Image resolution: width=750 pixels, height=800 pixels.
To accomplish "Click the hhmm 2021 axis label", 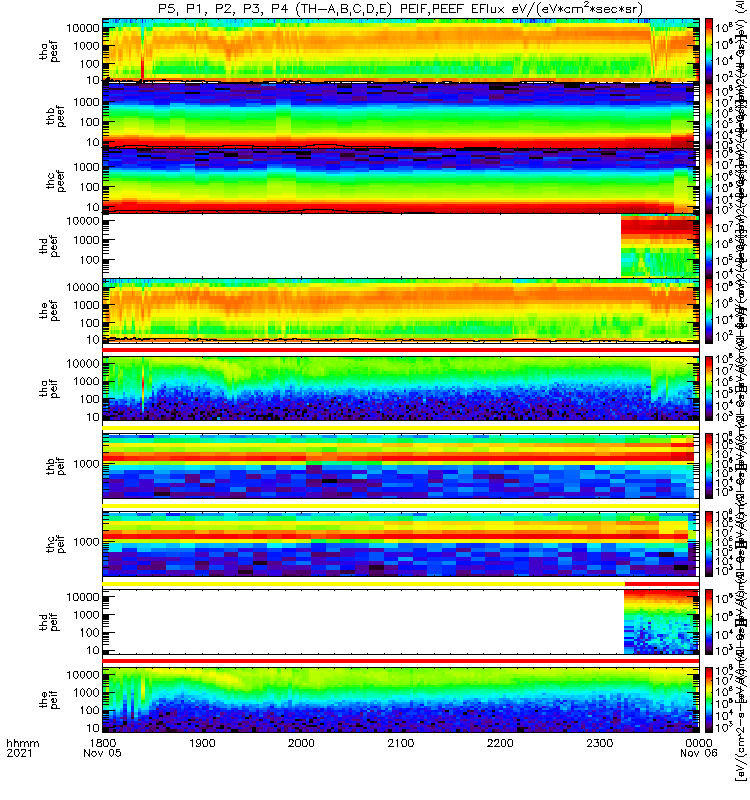I will [x=22, y=748].
